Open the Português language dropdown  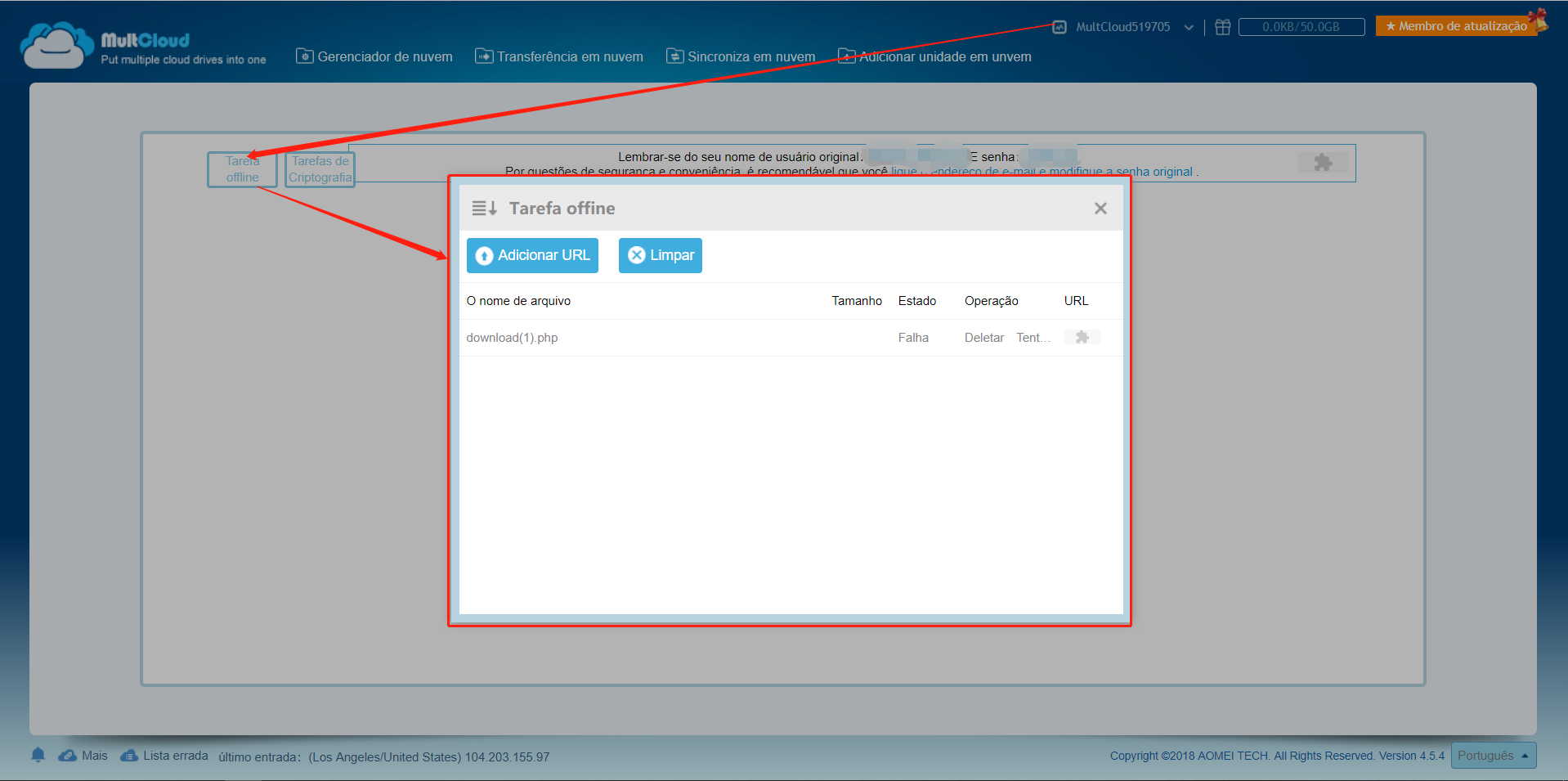point(1494,756)
